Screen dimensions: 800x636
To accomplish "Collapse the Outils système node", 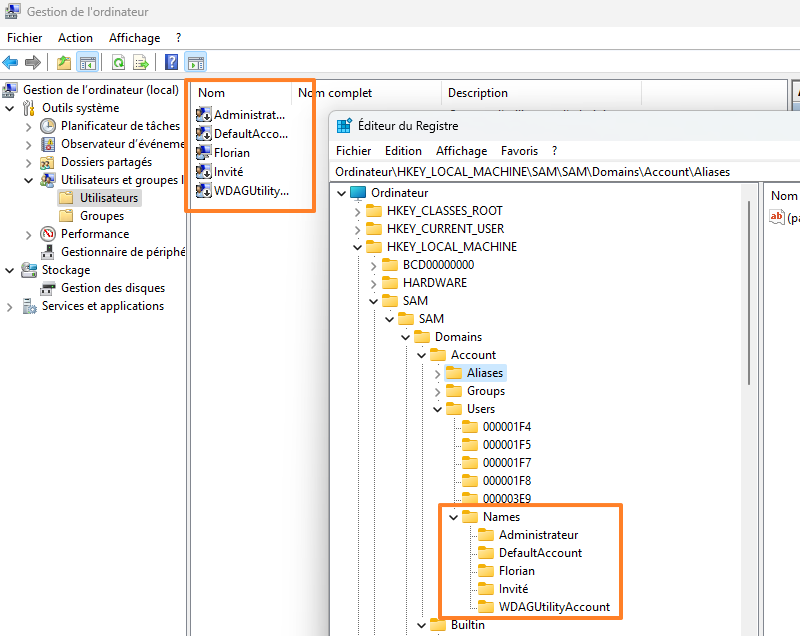I will 10,108.
